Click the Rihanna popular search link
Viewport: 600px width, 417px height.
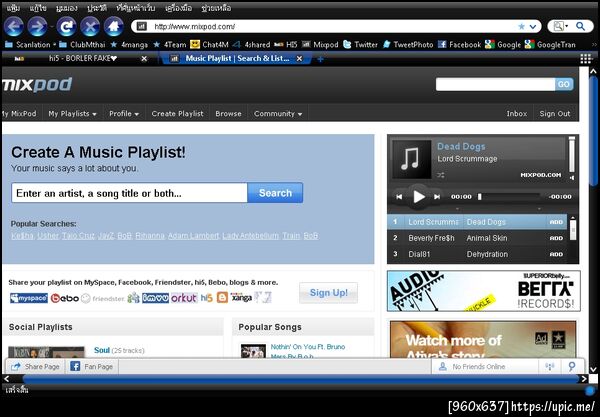[150, 236]
